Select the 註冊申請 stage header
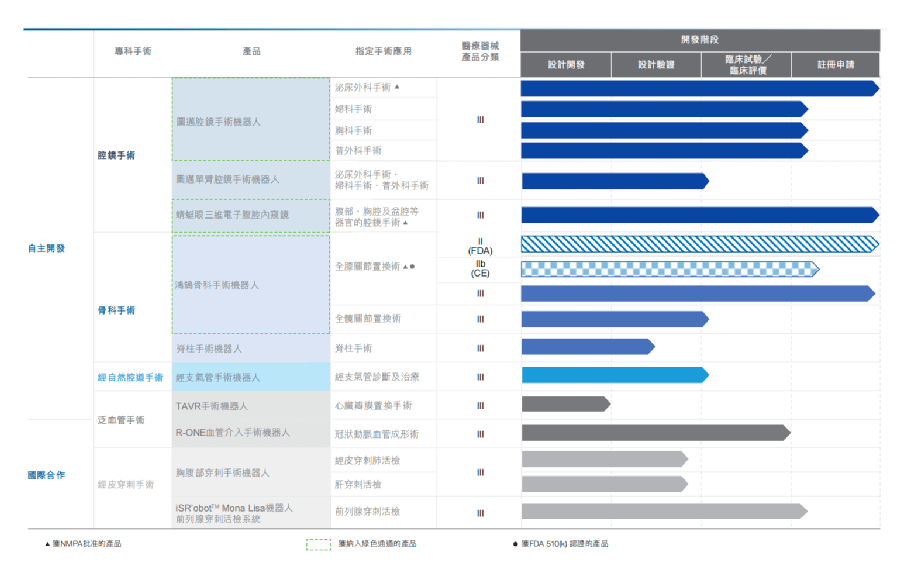The width and height of the screenshot is (915, 563). tap(836, 65)
